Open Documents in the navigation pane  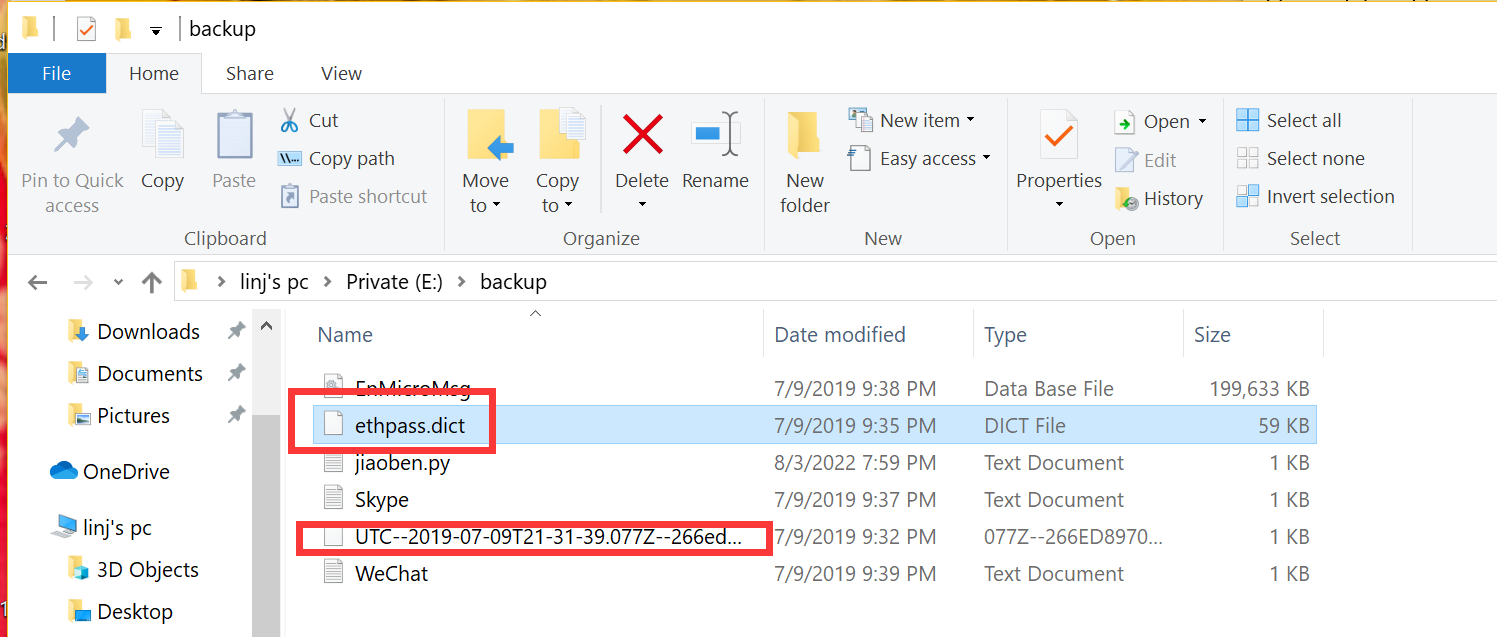pyautogui.click(x=150, y=374)
